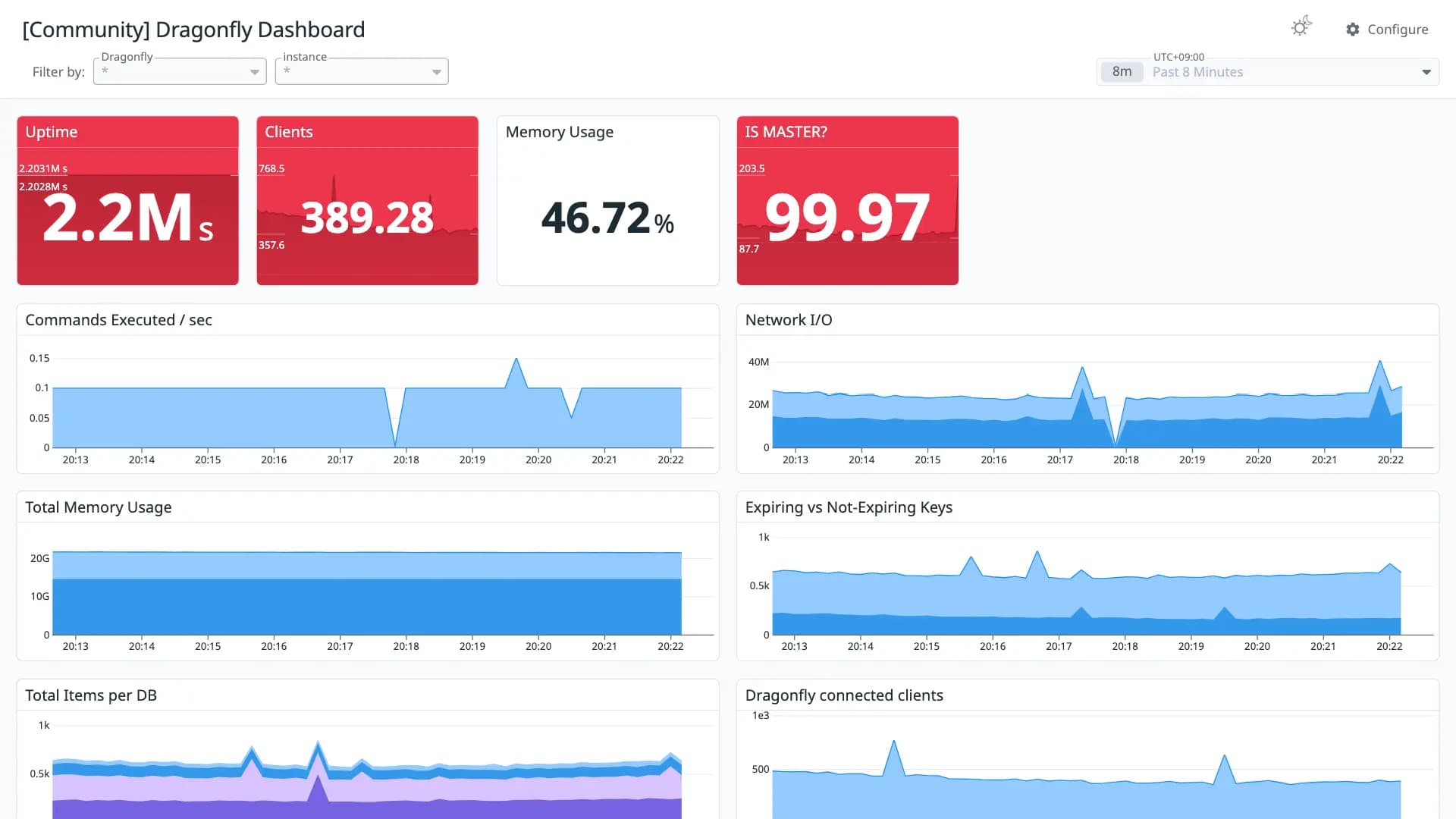Click the 8m time badge

1122,72
